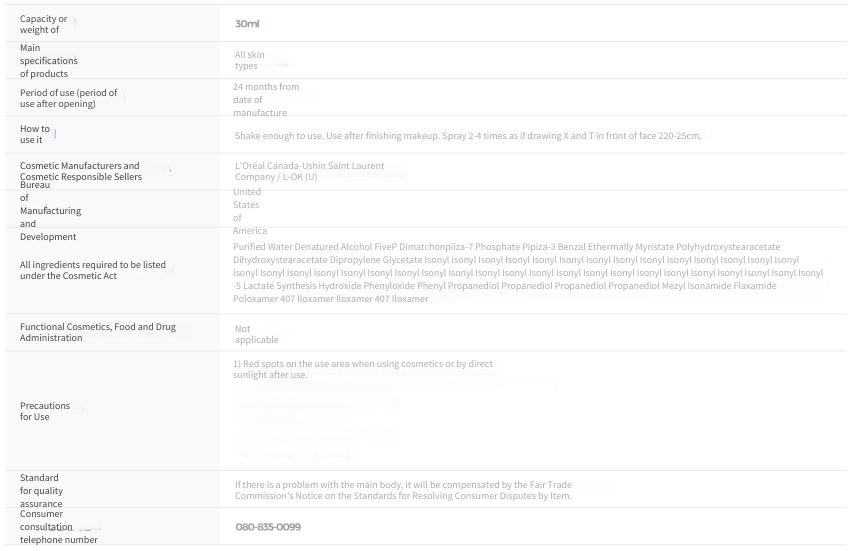Image resolution: width=860 pixels, height=551 pixels.
Task: Click the 'All skin types' specification text
Action: [250, 60]
